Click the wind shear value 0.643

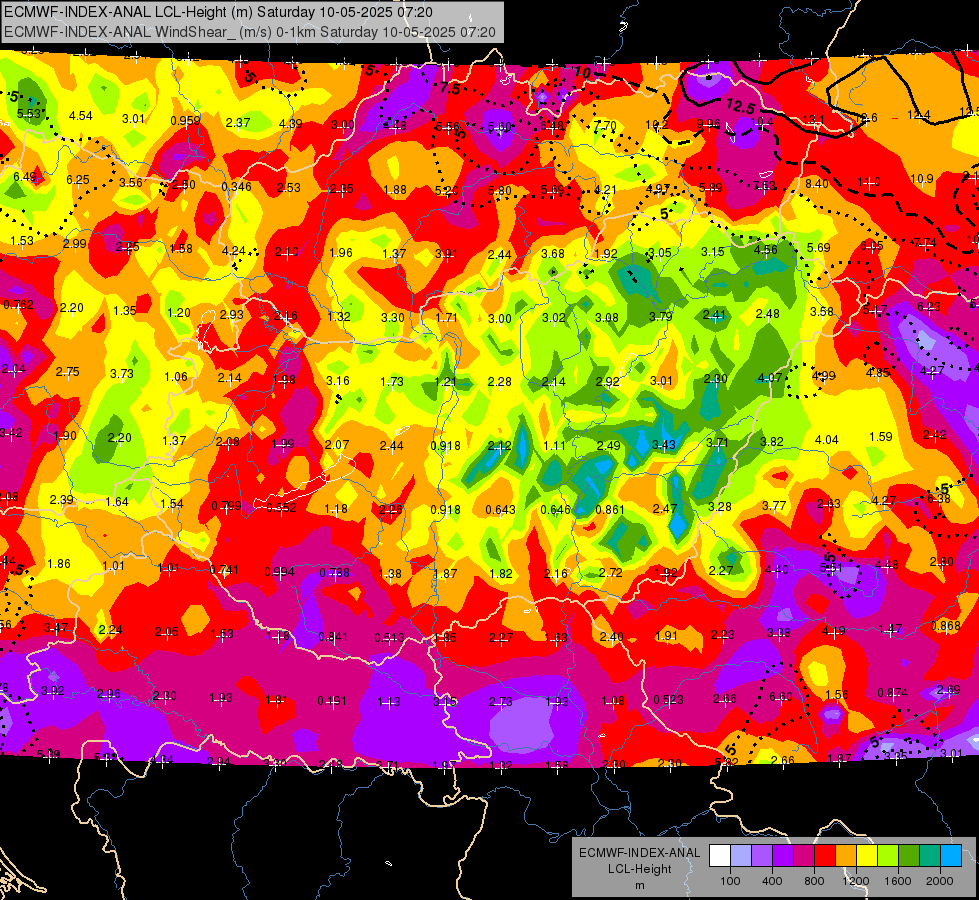501,510
